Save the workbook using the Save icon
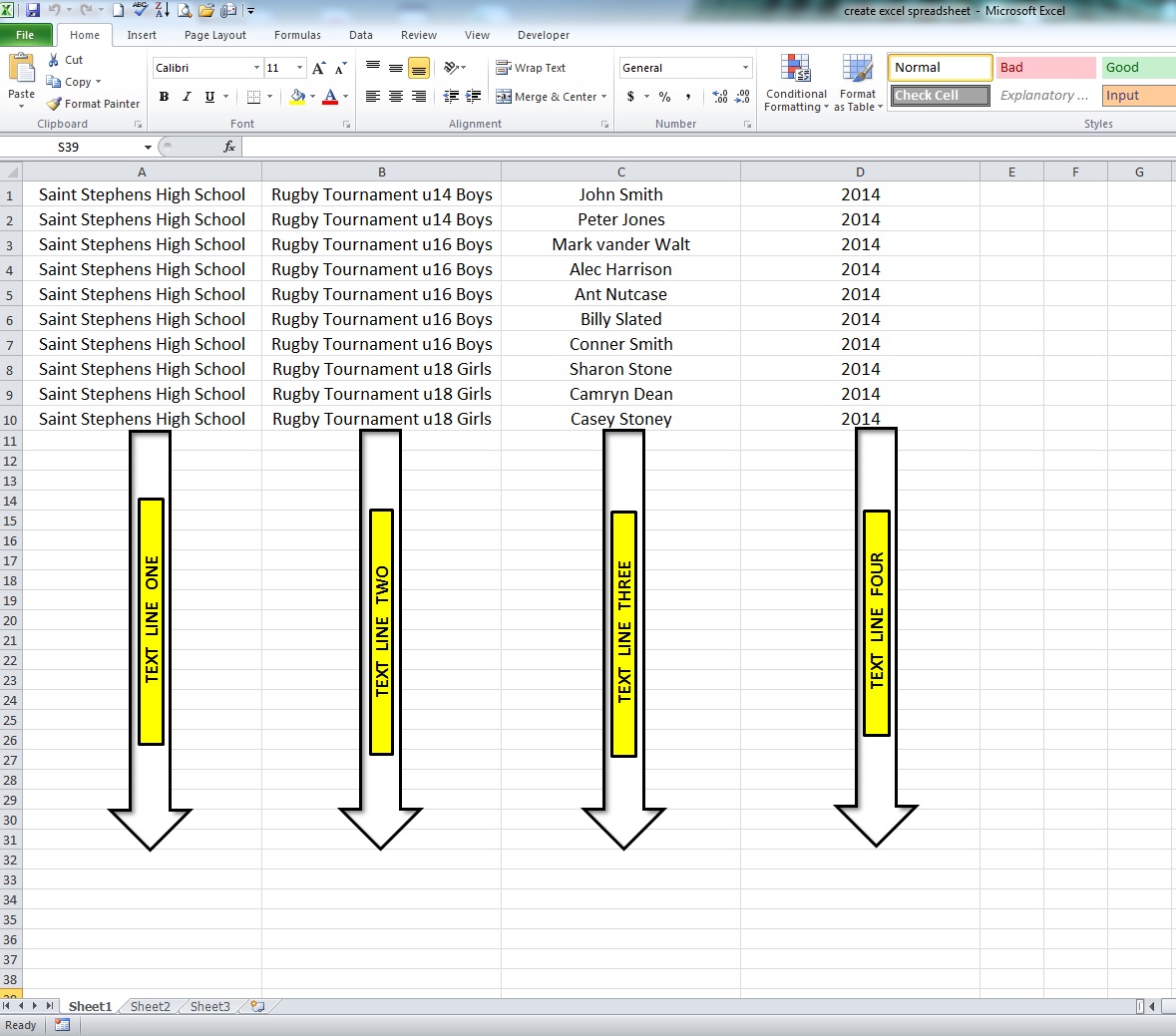This screenshot has width=1176, height=1036. pyautogui.click(x=33, y=9)
